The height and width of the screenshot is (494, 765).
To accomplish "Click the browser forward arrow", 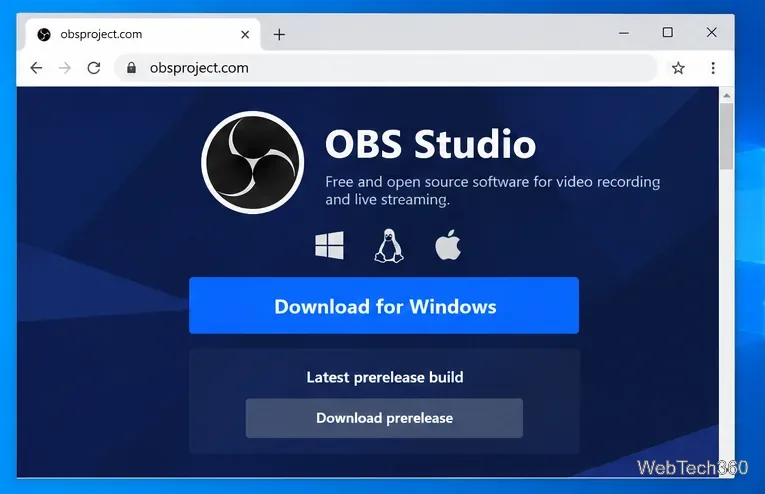I will [x=65, y=68].
